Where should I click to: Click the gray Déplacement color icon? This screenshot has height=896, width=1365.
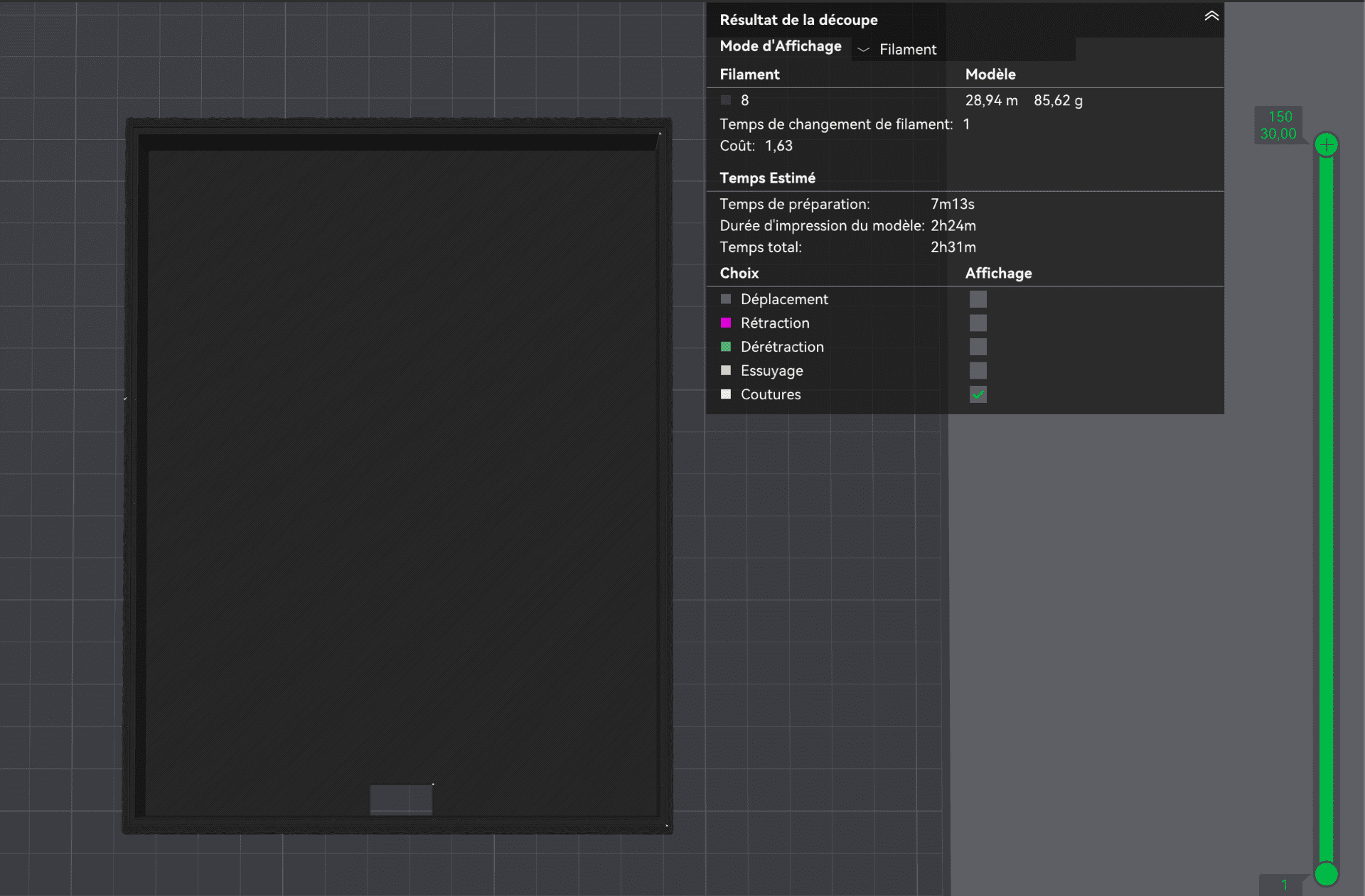click(x=725, y=299)
